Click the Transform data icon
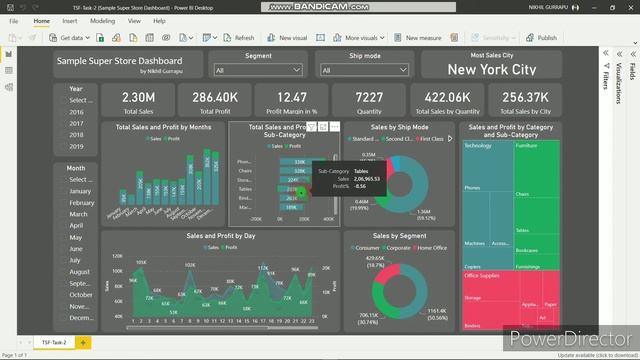This screenshot has height=360, width=640. pyautogui.click(x=207, y=38)
